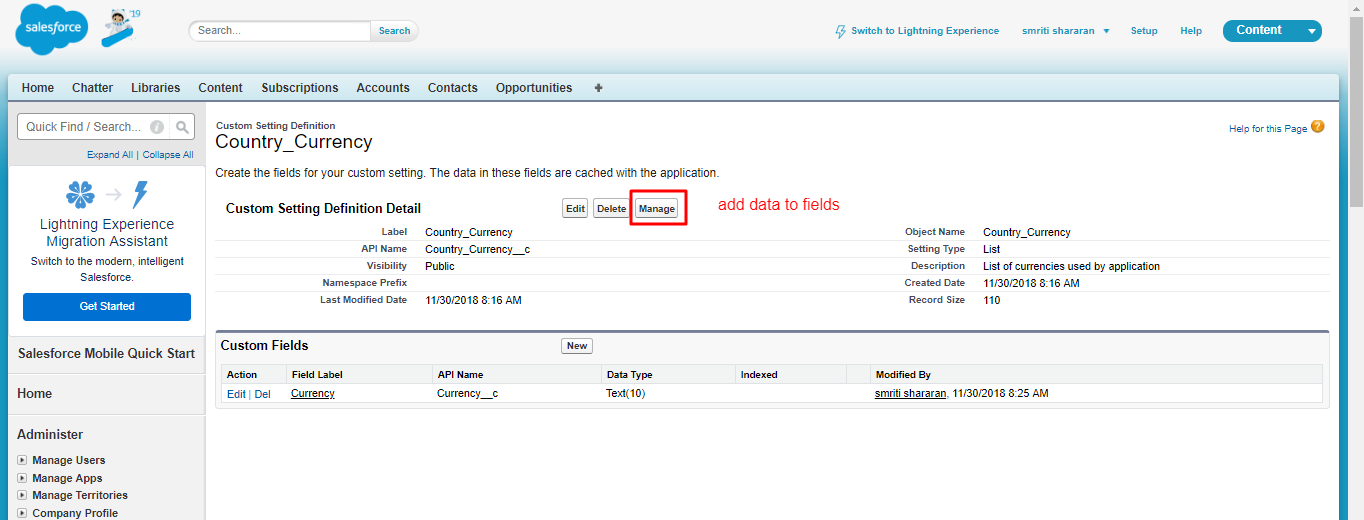Click the Indexed column header

(759, 375)
